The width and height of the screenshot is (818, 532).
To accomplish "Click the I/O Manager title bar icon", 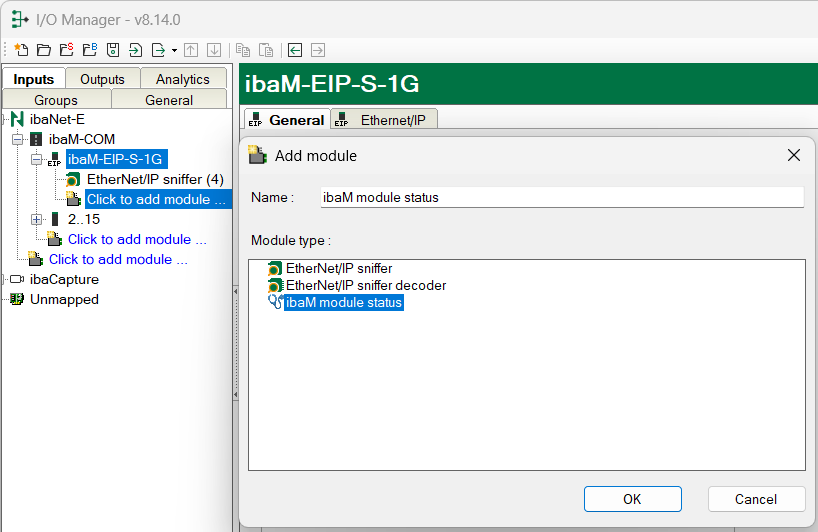I will pyautogui.click(x=19, y=20).
